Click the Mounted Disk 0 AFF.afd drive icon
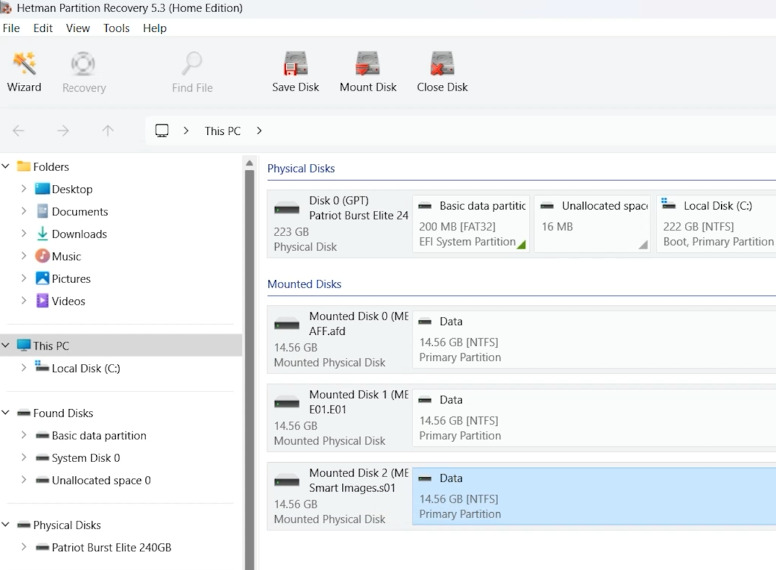This screenshot has height=570, width=776. point(287,324)
